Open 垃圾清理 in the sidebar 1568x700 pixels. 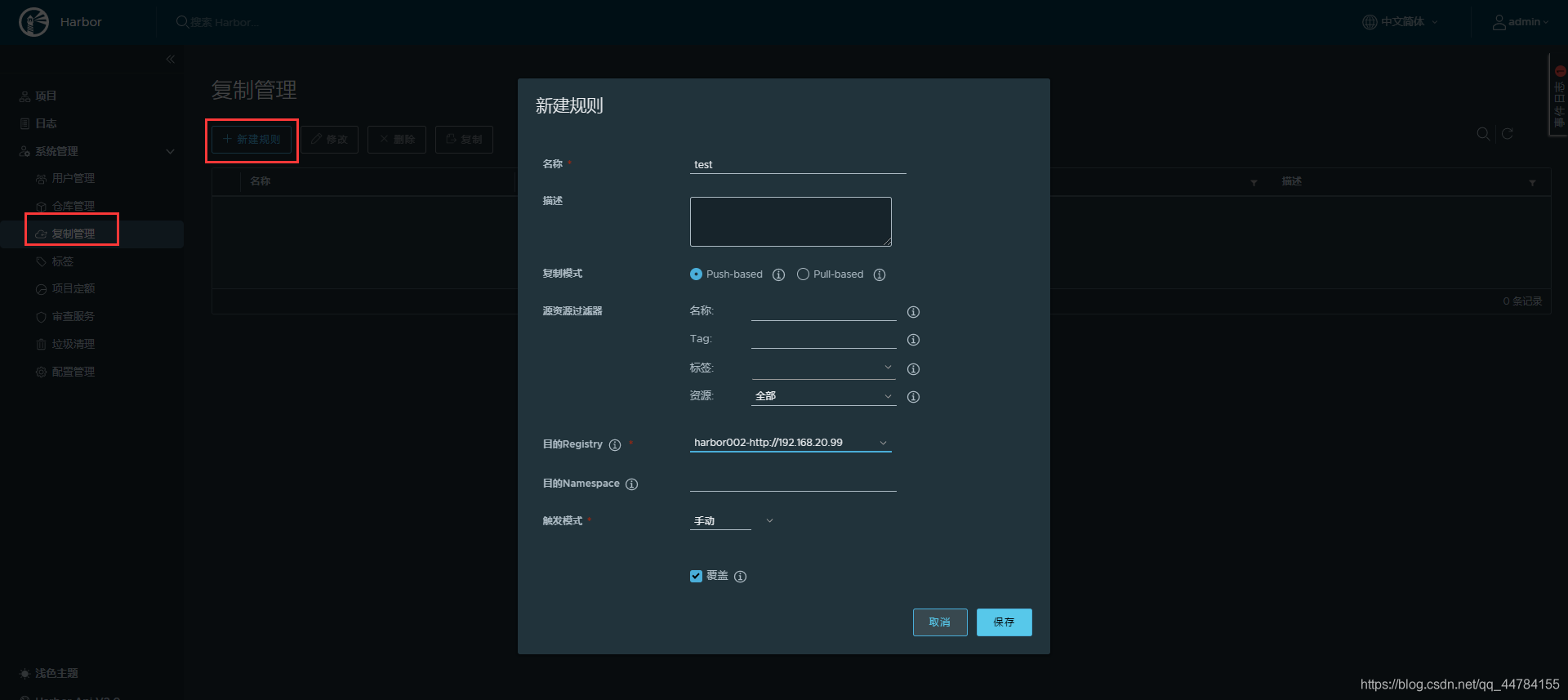[x=73, y=345]
